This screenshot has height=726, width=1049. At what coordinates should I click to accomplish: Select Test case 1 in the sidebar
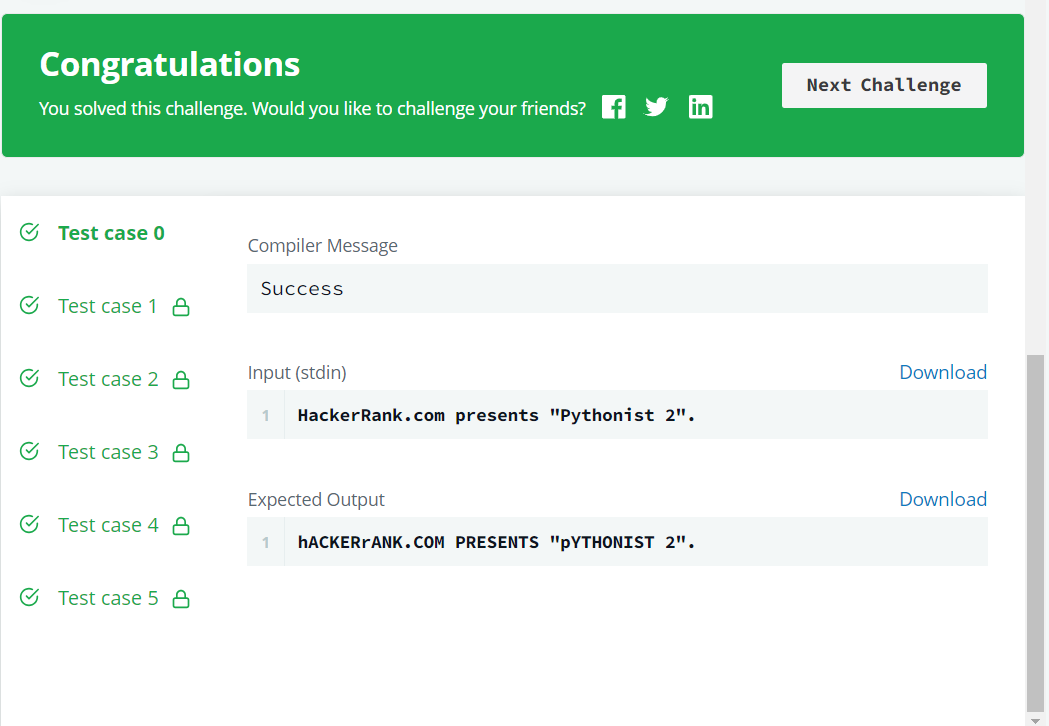click(x=107, y=306)
